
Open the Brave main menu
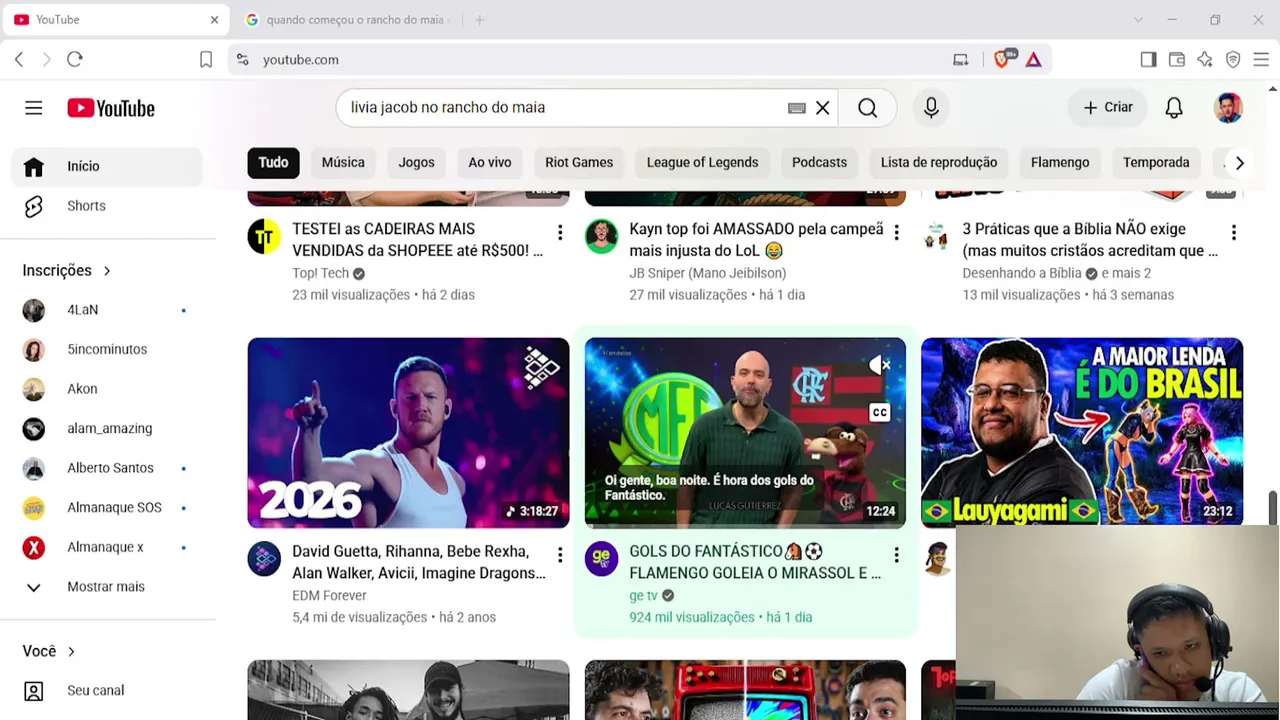(1261, 60)
